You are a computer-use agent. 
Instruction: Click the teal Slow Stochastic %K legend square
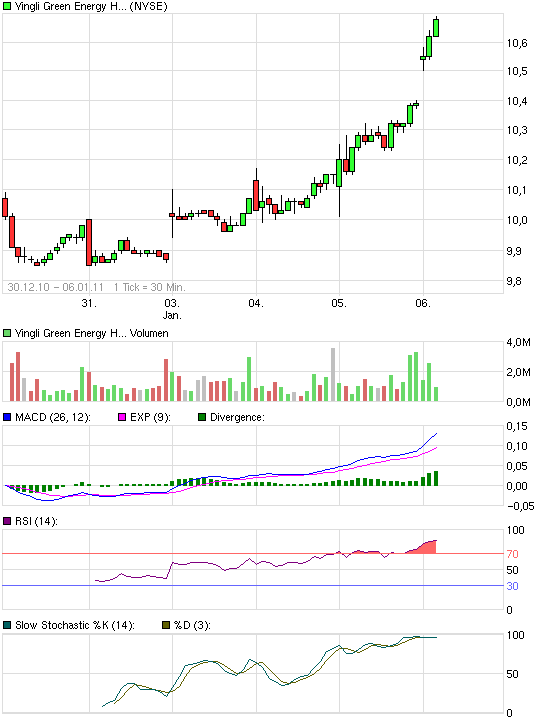(x=7, y=625)
